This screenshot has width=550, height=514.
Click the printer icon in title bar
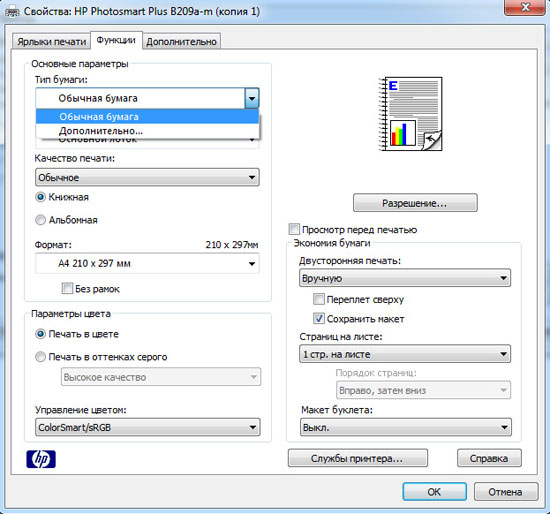coord(12,12)
